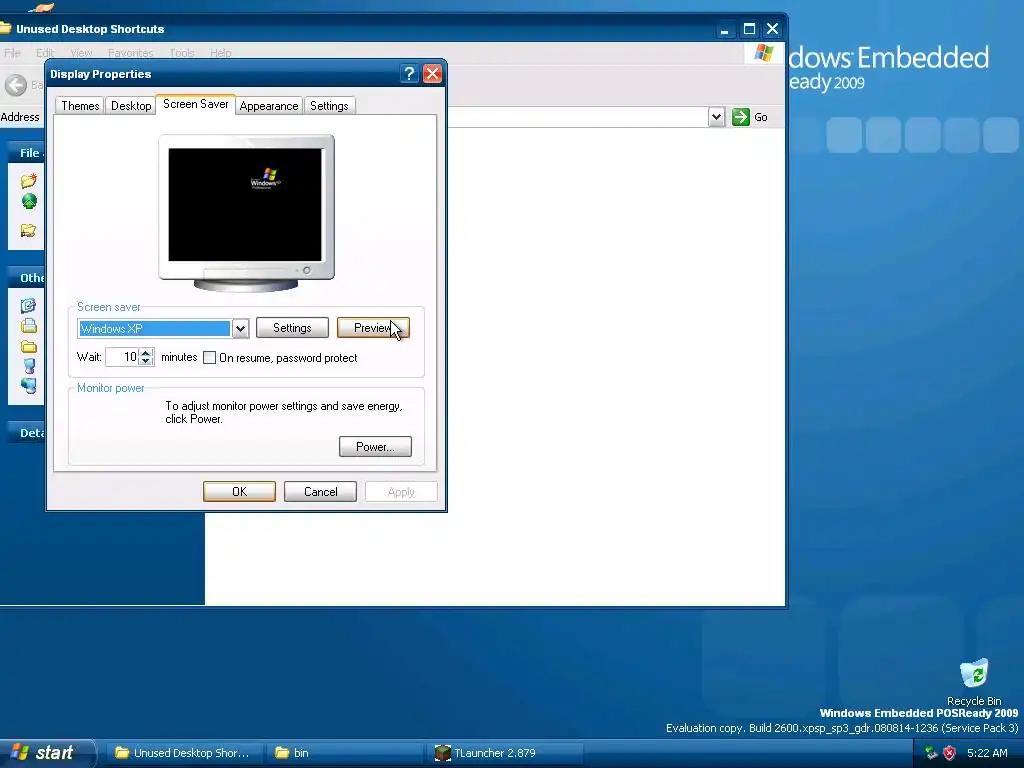The width and height of the screenshot is (1024, 768).
Task: Cancel the Display Properties dialog
Action: [x=320, y=492]
